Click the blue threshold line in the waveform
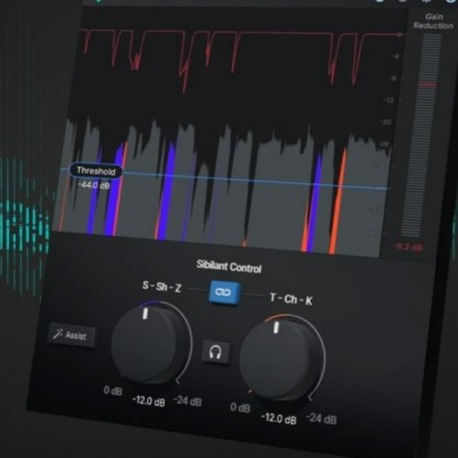458x458 pixels. click(253, 181)
